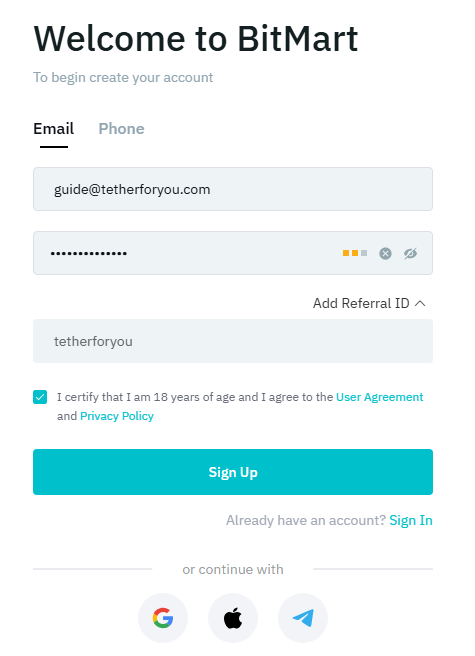This screenshot has height=656, width=475.
Task: Uncheck the age certification checkbox
Action: tap(40, 397)
